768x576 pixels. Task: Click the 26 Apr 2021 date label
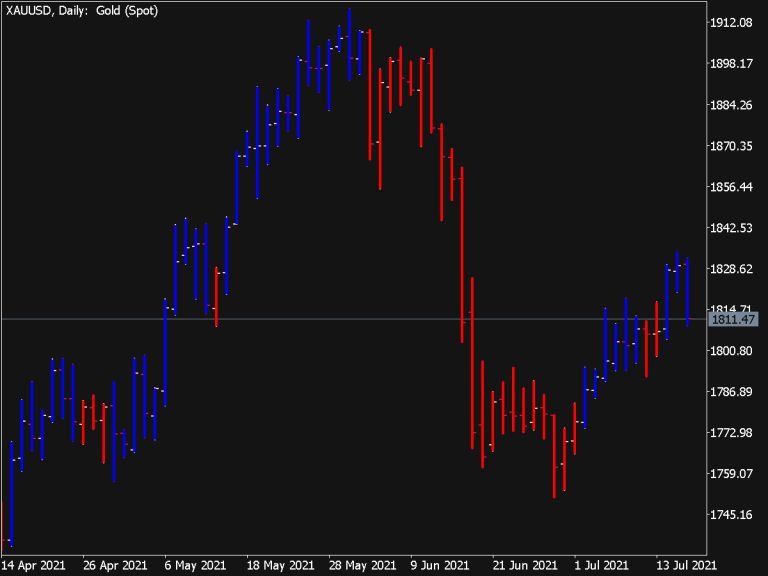tap(116, 566)
